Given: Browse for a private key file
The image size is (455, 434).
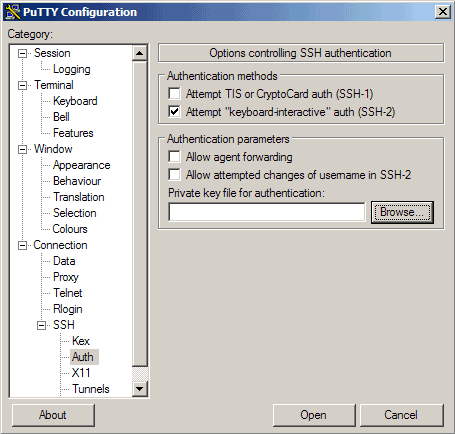Looking at the screenshot, I should [x=402, y=212].
